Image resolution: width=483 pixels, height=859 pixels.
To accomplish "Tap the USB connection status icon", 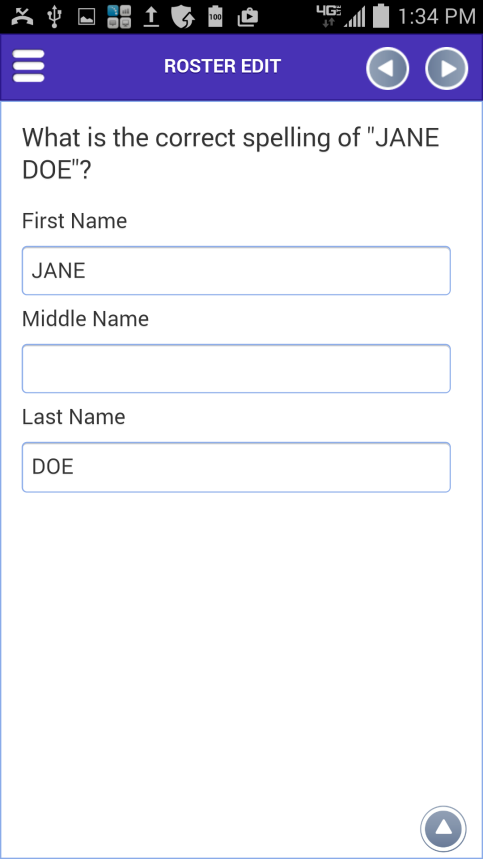I will [54, 16].
